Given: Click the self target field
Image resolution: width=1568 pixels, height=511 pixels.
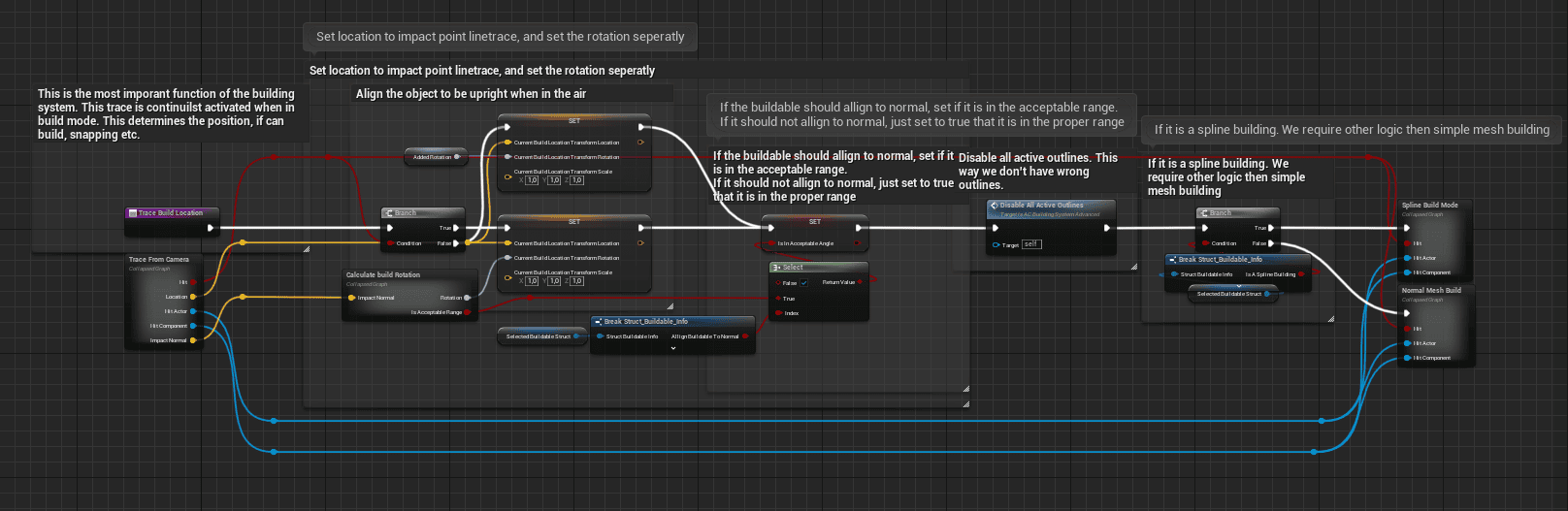Looking at the screenshot, I should click(x=1031, y=244).
